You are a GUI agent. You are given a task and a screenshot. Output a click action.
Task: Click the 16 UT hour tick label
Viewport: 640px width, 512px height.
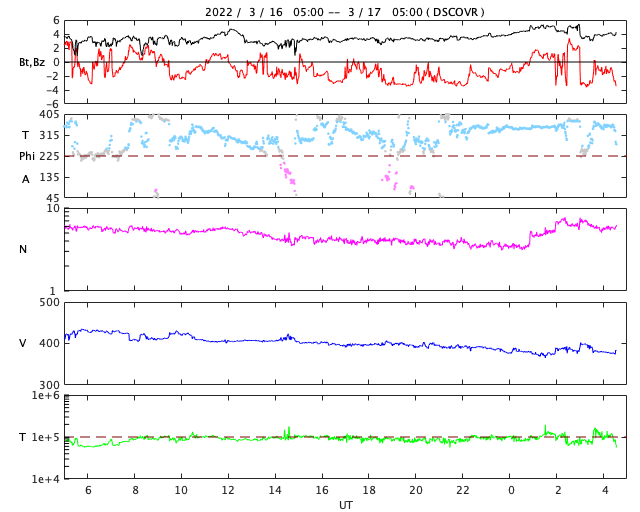pyautogui.click(x=322, y=490)
